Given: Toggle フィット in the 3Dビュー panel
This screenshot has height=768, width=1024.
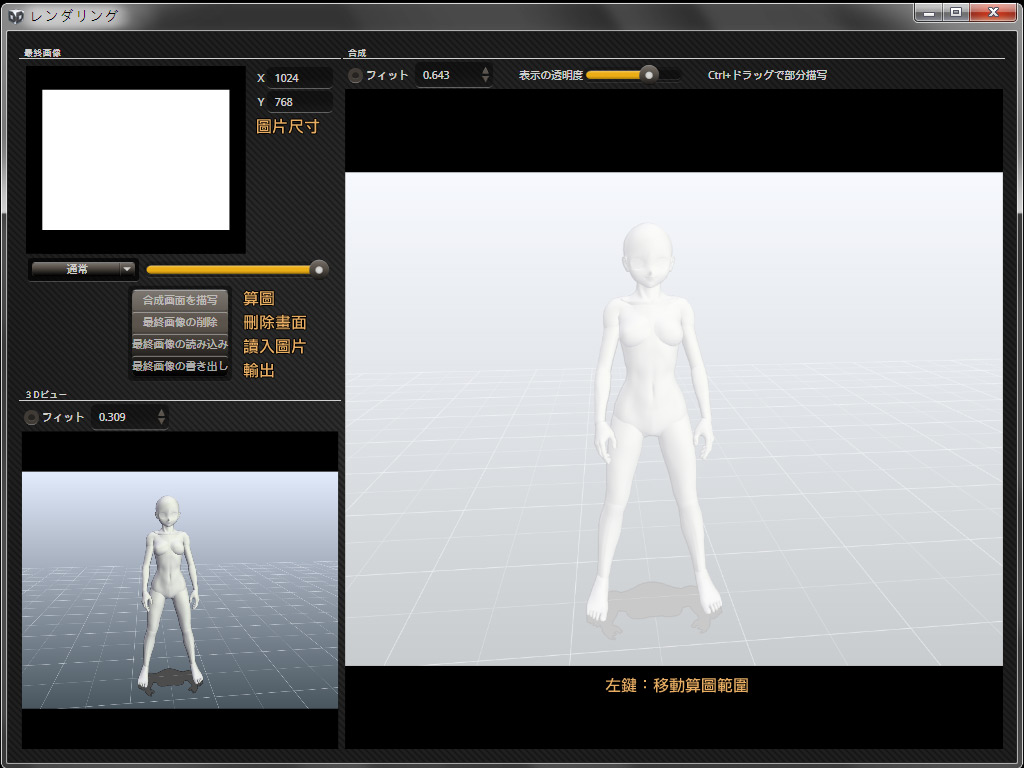Looking at the screenshot, I should click(32, 417).
